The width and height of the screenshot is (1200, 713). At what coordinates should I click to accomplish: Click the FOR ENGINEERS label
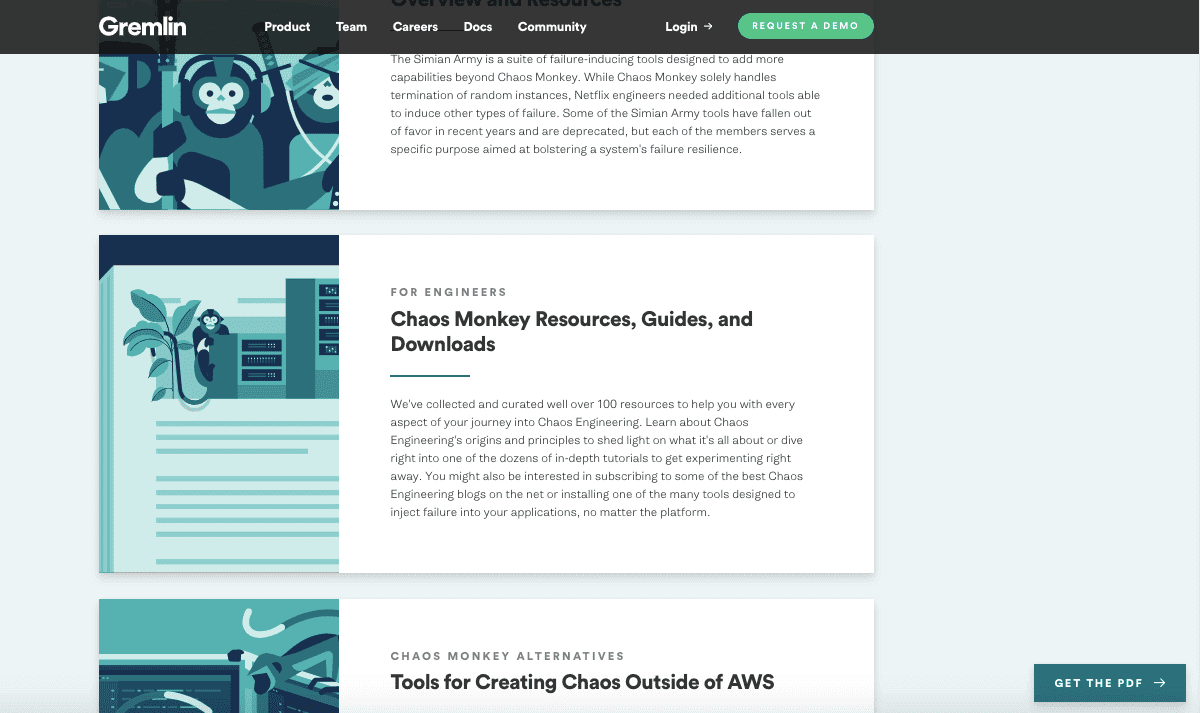point(449,292)
